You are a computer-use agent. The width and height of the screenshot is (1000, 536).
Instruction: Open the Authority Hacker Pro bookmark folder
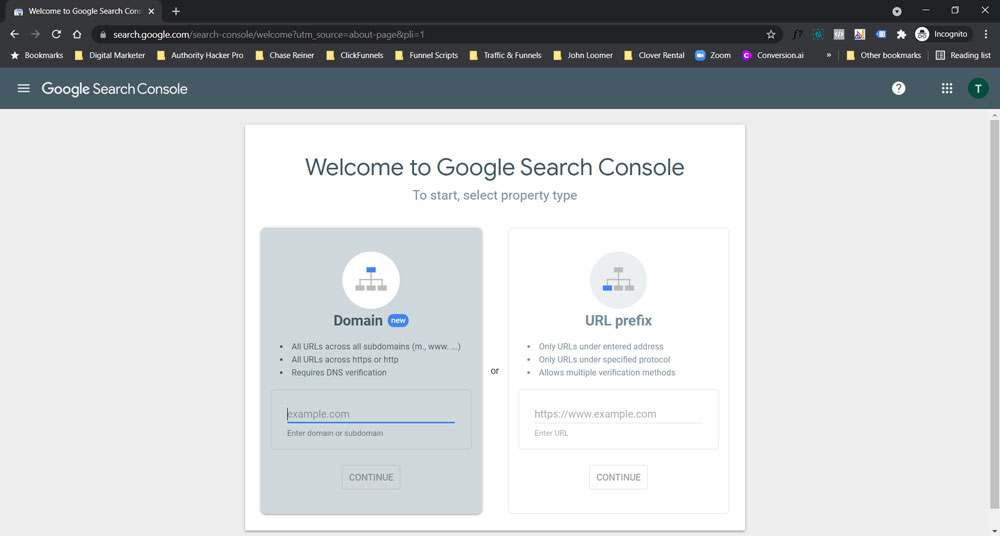(x=200, y=56)
